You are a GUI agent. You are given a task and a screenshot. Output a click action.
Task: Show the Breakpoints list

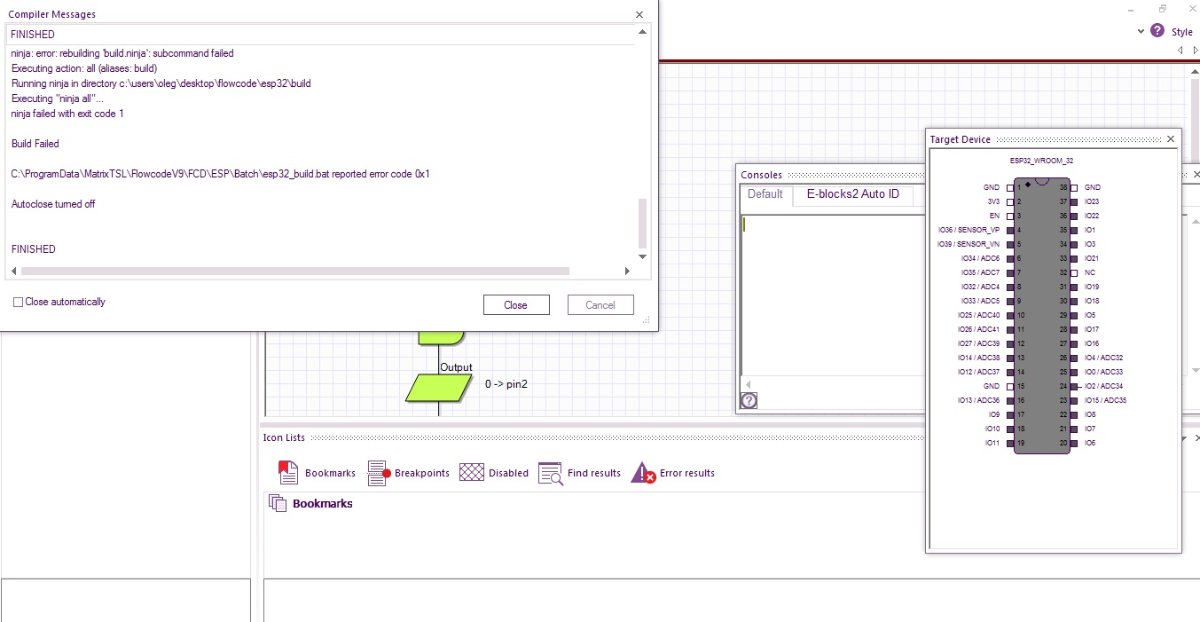[x=408, y=473]
